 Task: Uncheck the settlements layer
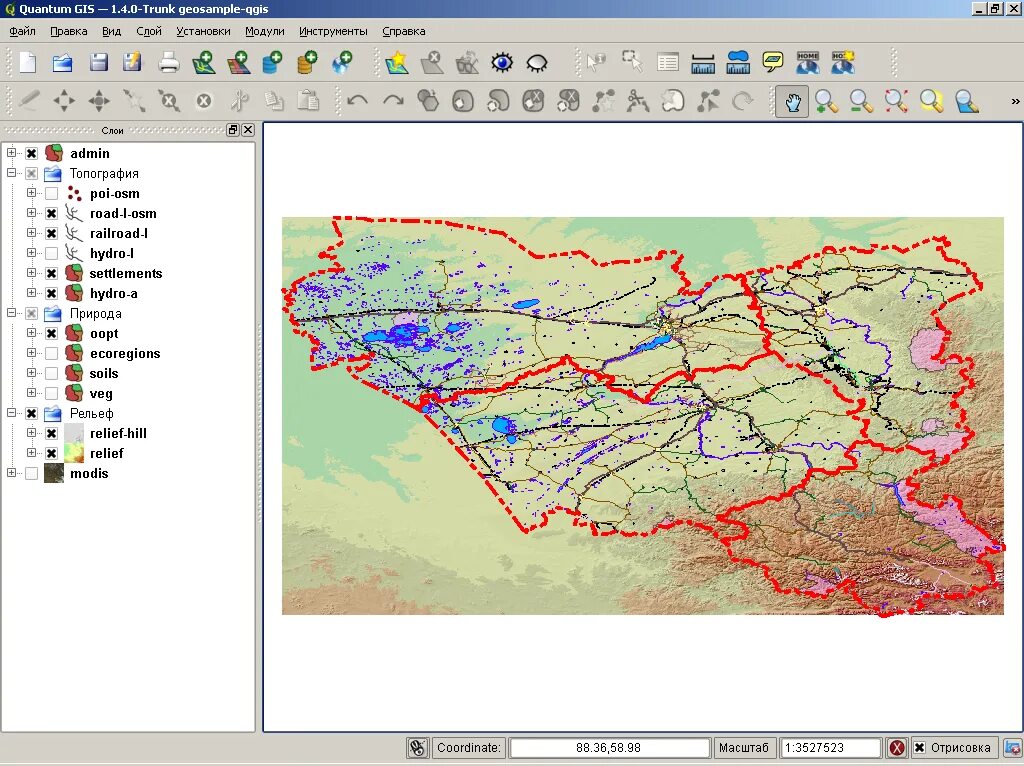pos(52,274)
